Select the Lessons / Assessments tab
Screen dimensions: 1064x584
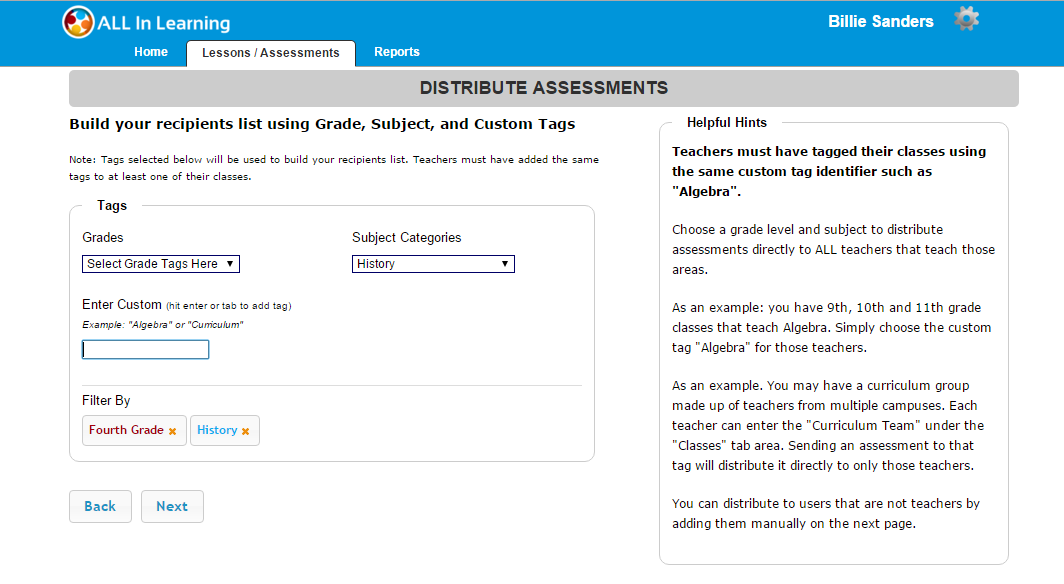[x=270, y=53]
